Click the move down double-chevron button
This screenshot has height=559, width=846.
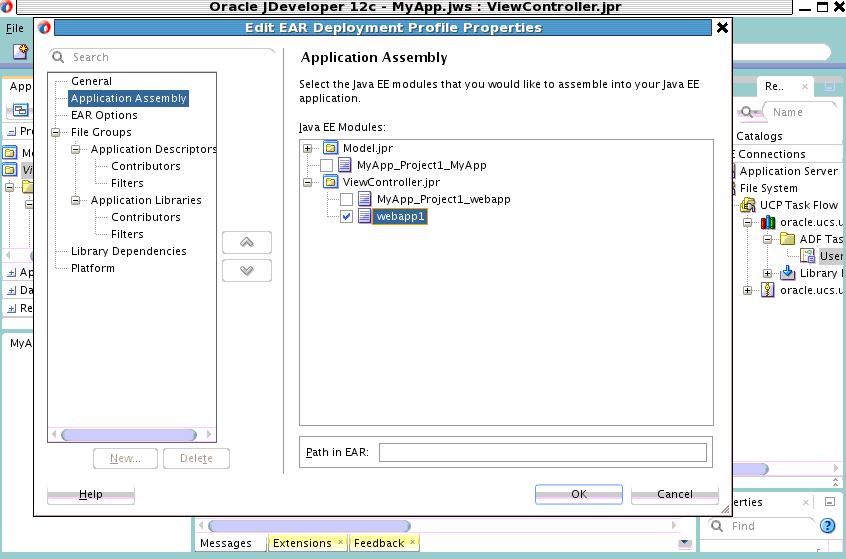247,270
